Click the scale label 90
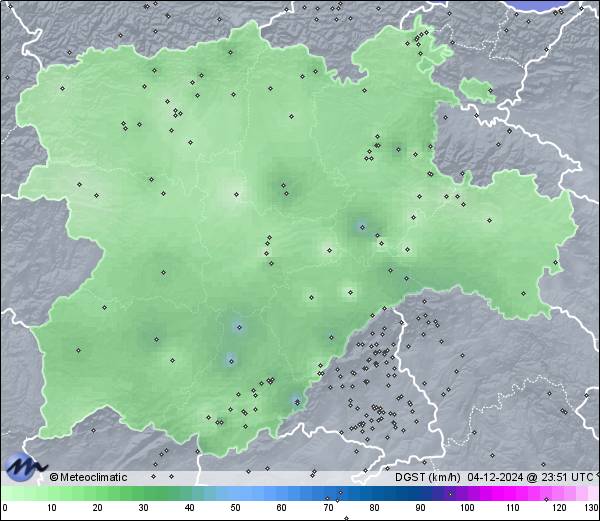 tap(421, 508)
